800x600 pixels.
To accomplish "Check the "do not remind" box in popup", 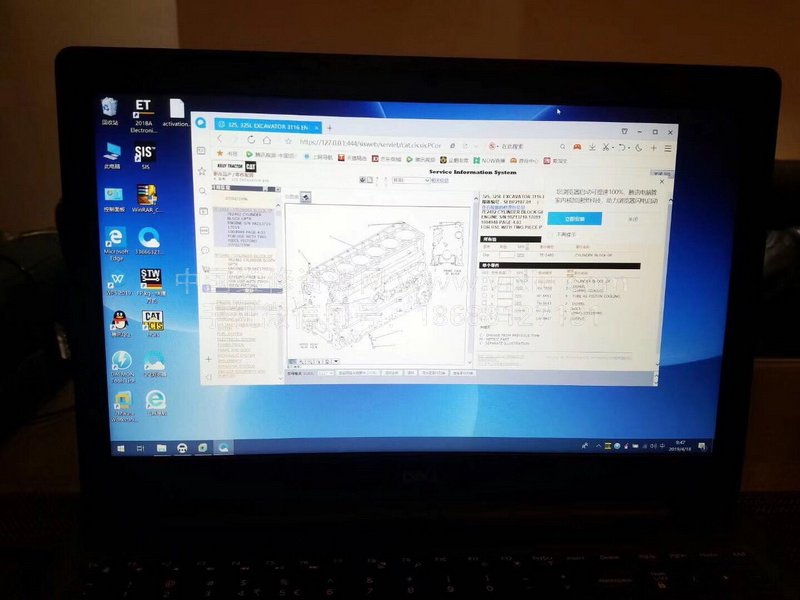I will click(556, 235).
